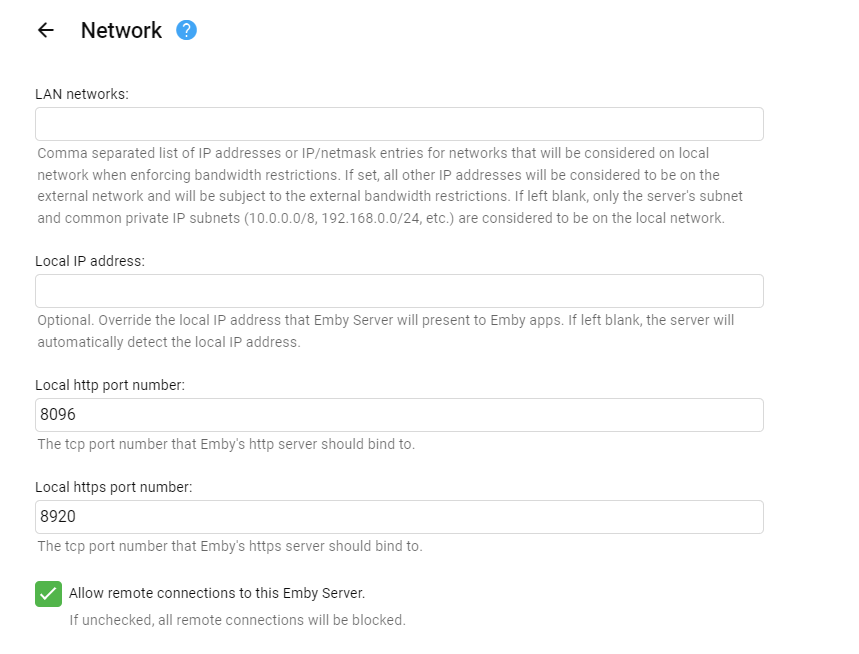Click the "If unchecked, all remote connections" note

point(237,620)
